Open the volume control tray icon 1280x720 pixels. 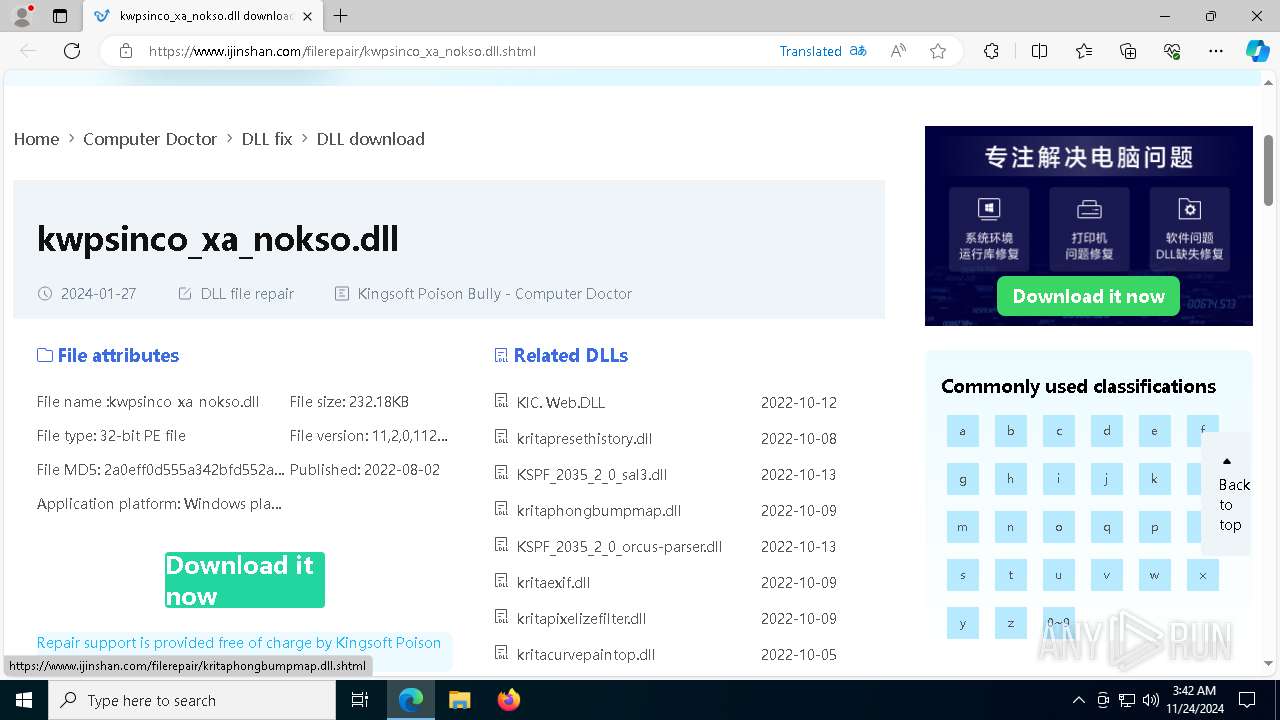(1151, 700)
